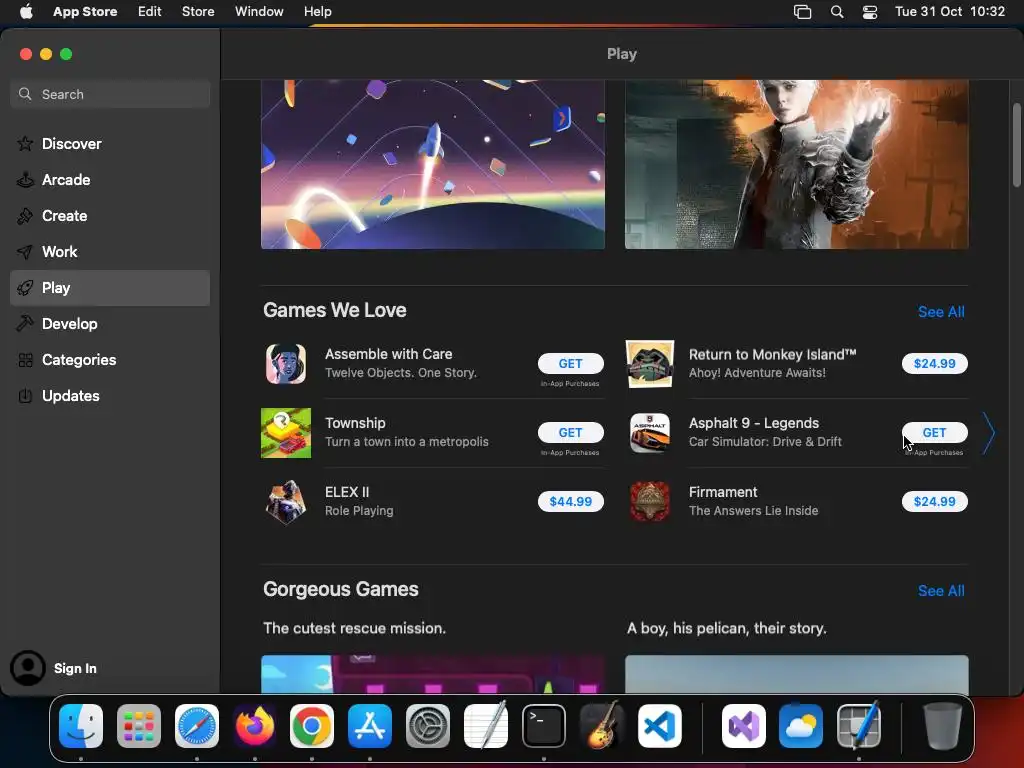Open the ELEX II app icon

[x=286, y=502]
